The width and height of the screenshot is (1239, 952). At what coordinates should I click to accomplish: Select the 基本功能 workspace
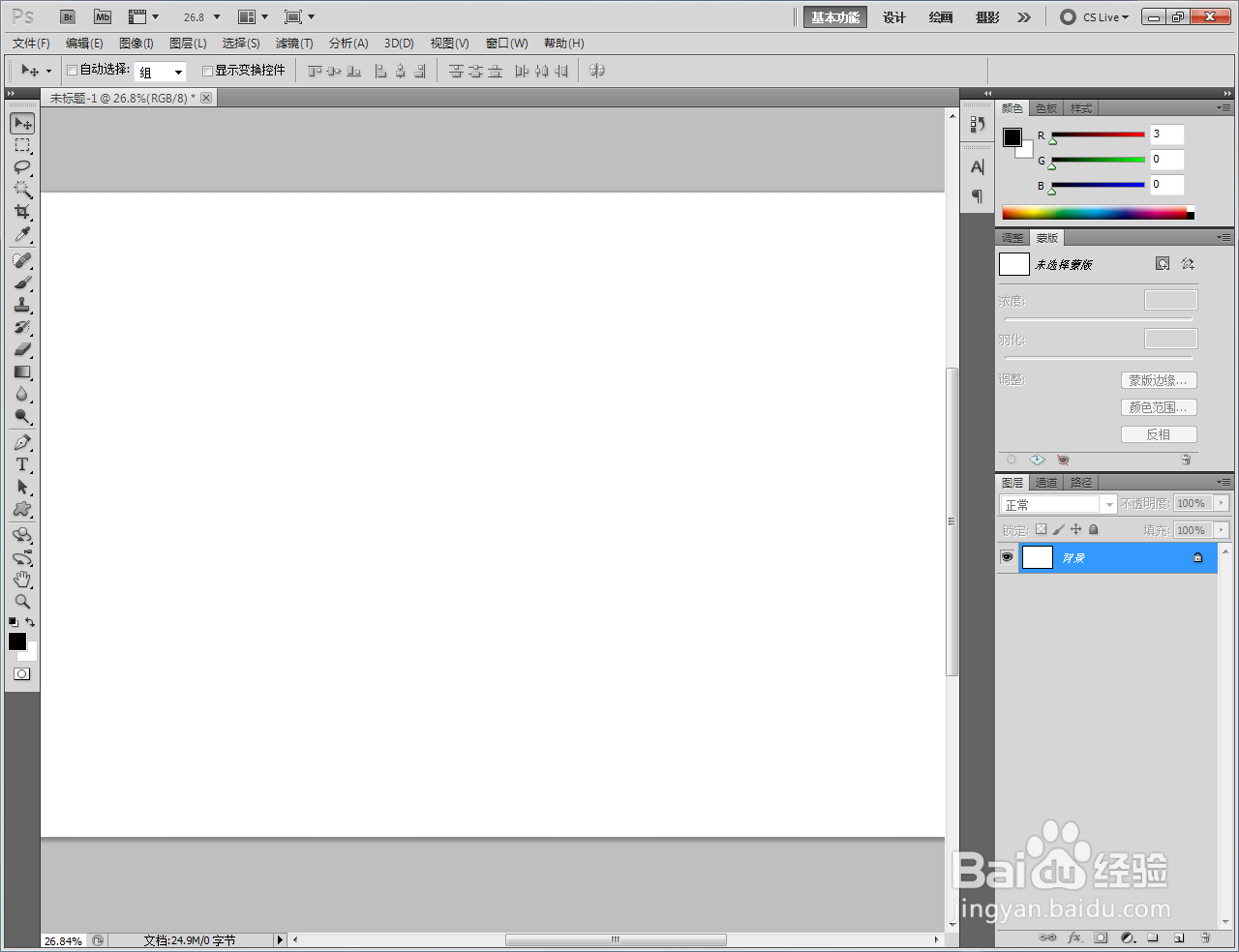pos(835,17)
